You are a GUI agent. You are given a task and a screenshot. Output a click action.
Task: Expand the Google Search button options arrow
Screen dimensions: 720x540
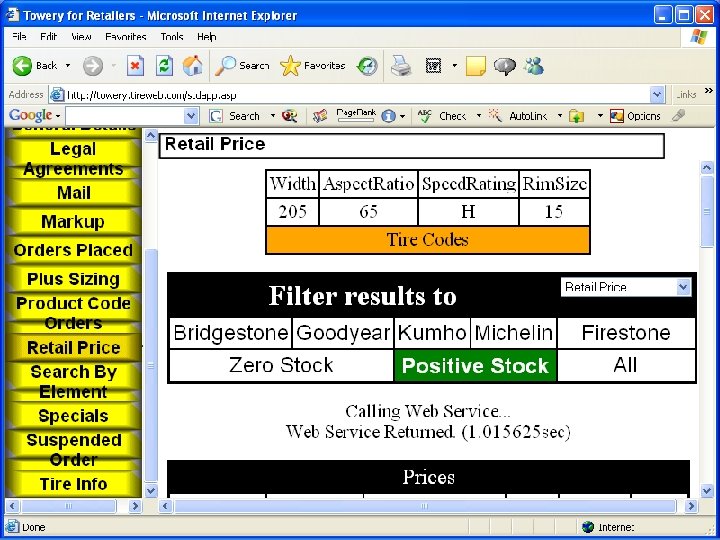tap(273, 116)
